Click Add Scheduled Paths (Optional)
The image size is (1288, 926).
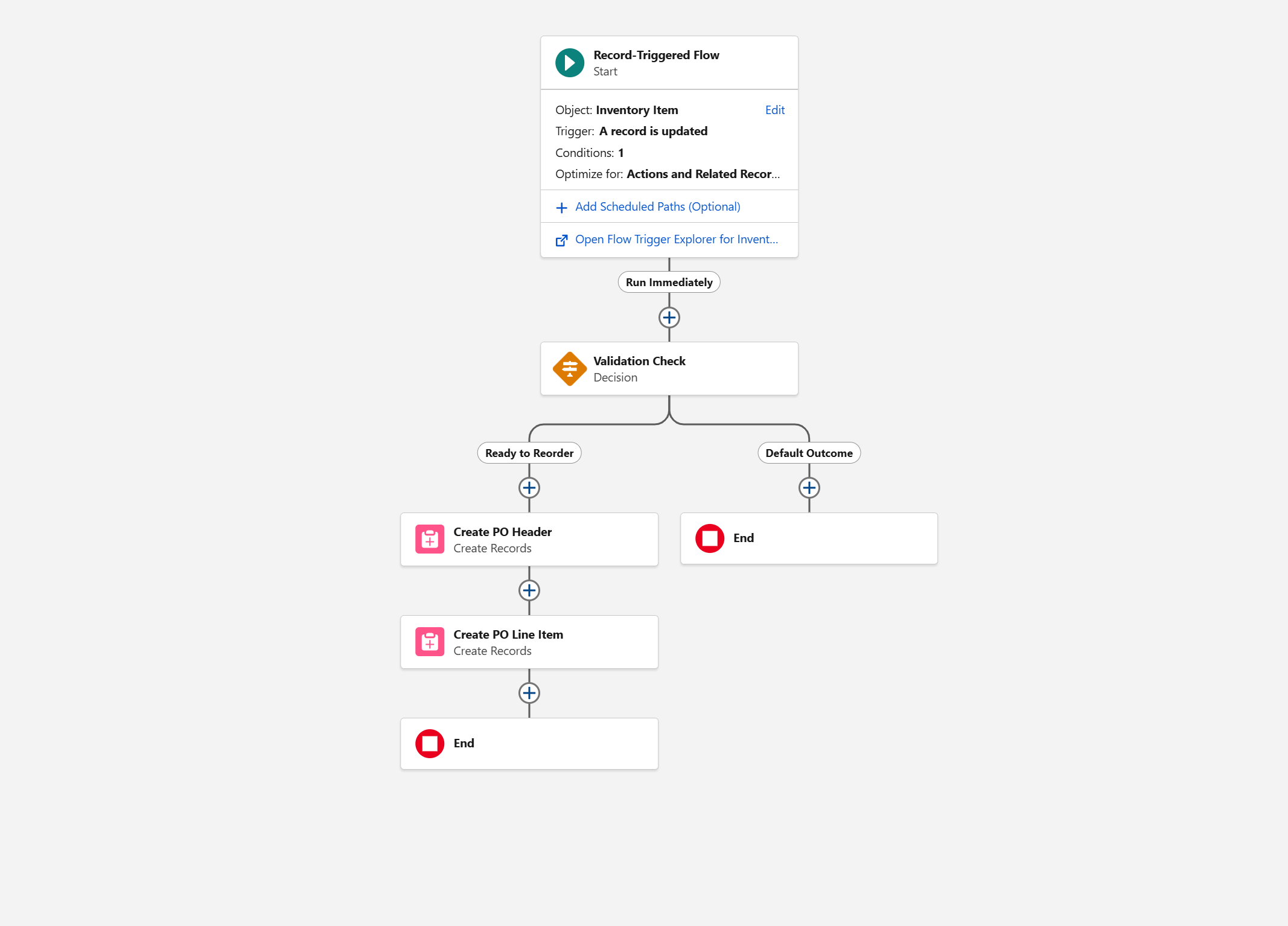pyautogui.click(x=658, y=207)
